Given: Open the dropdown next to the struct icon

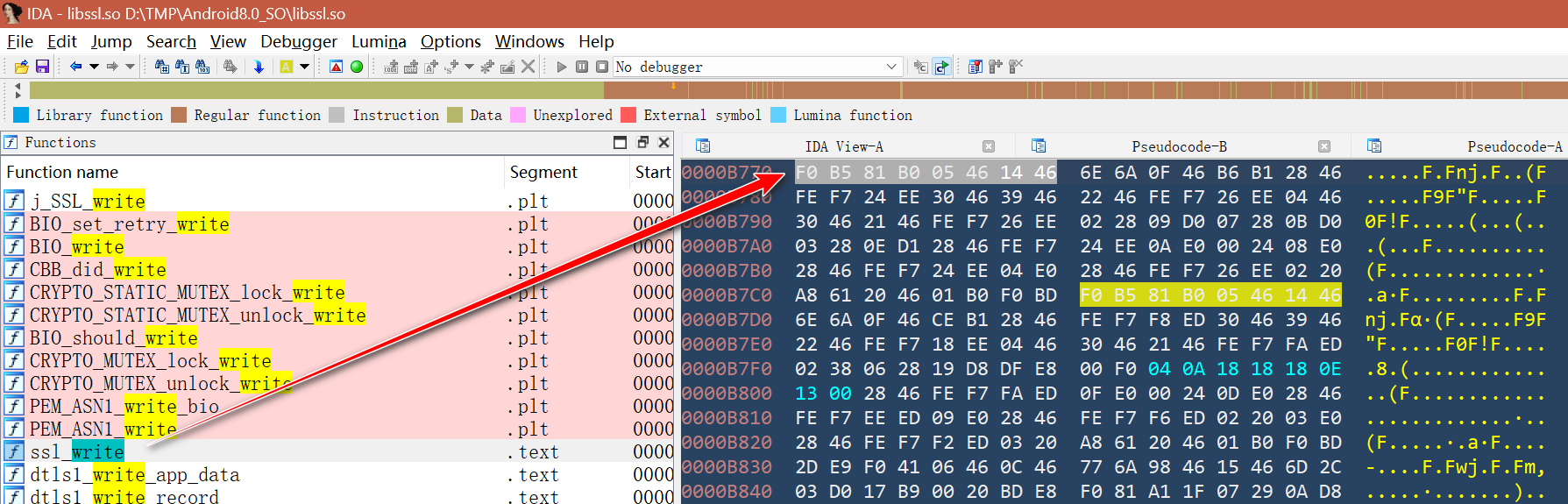Looking at the screenshot, I should click(x=469, y=67).
